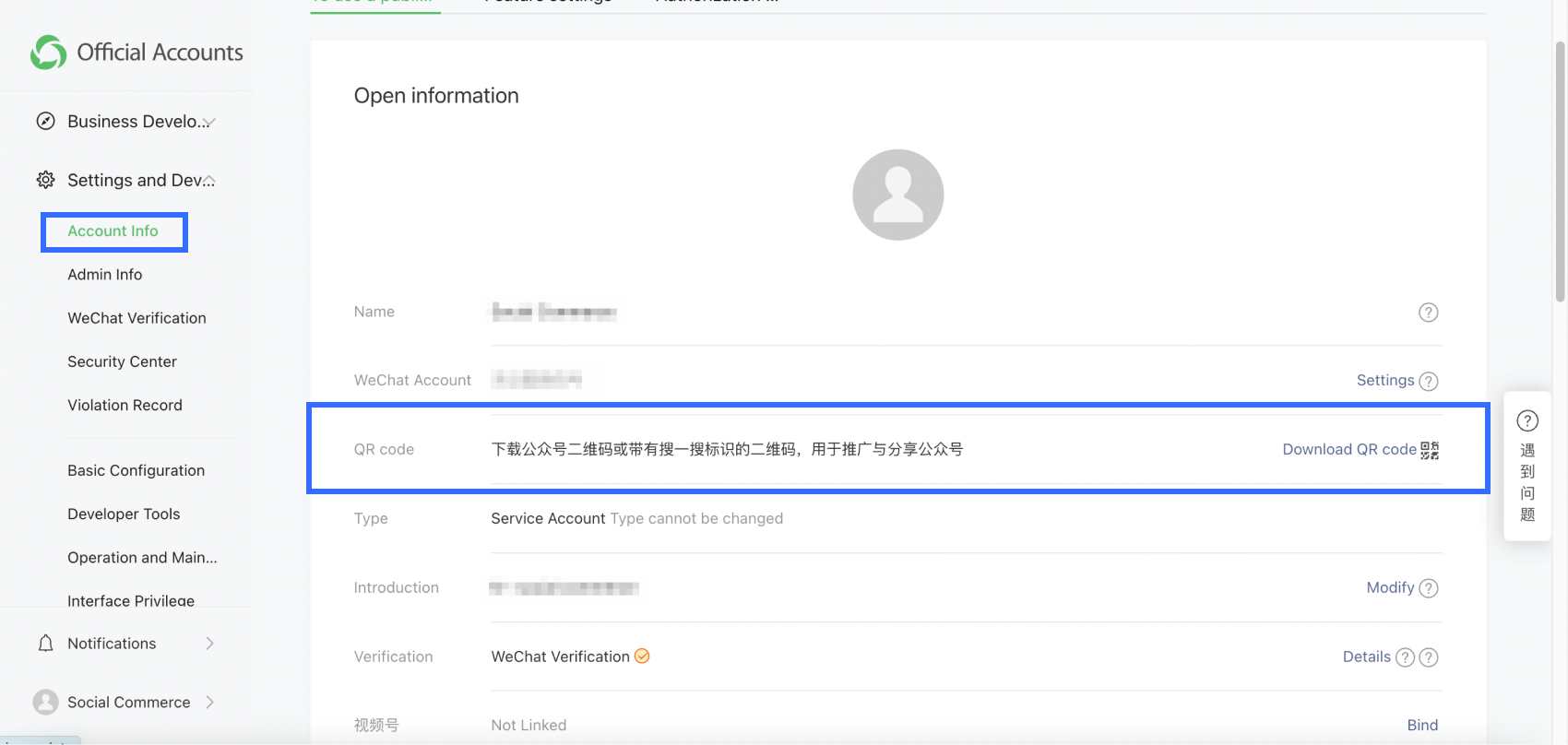Click the orange WeChat Verification badge
The width and height of the screenshot is (1568, 745).
tap(642, 656)
